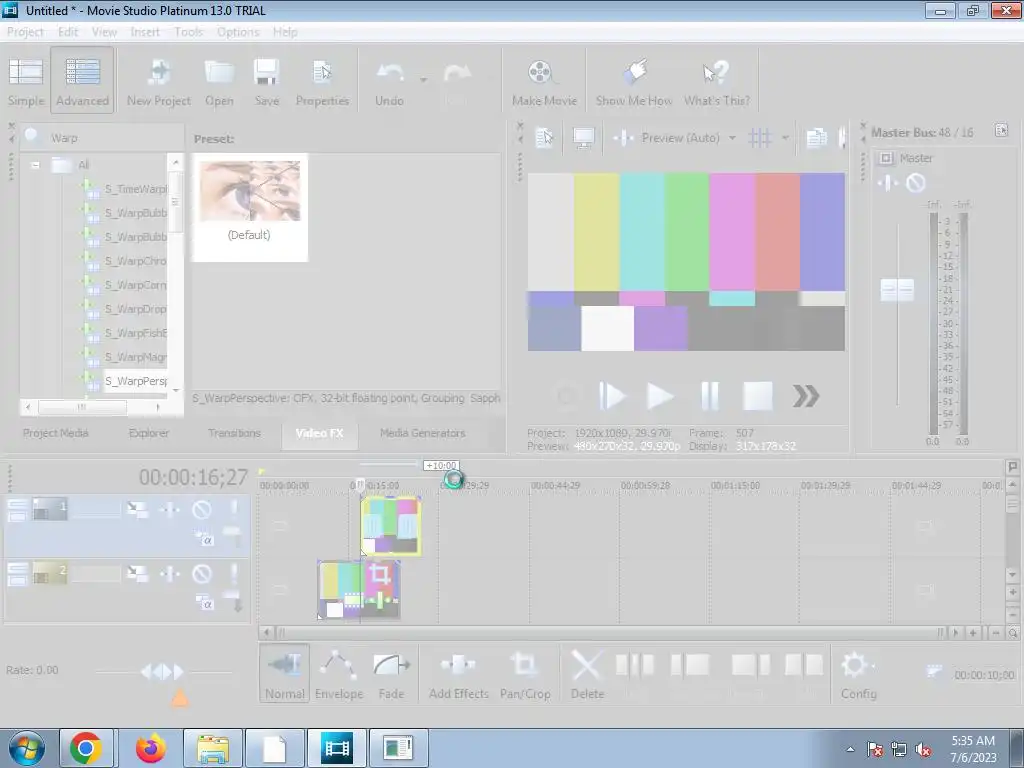Switch to Advanced editing mode
The width and height of the screenshot is (1024, 768).
82,82
